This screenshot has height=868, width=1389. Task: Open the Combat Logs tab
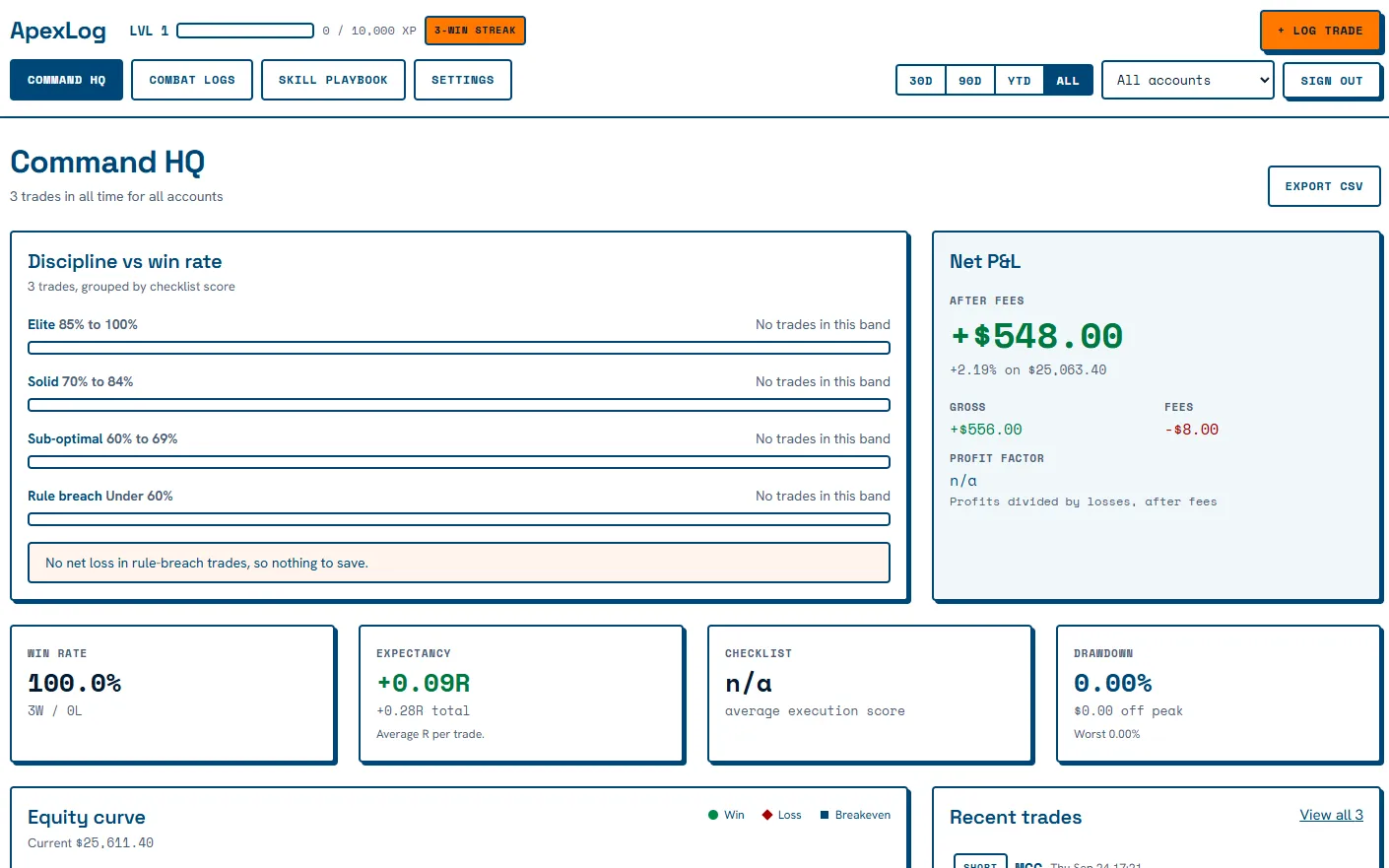click(x=192, y=80)
